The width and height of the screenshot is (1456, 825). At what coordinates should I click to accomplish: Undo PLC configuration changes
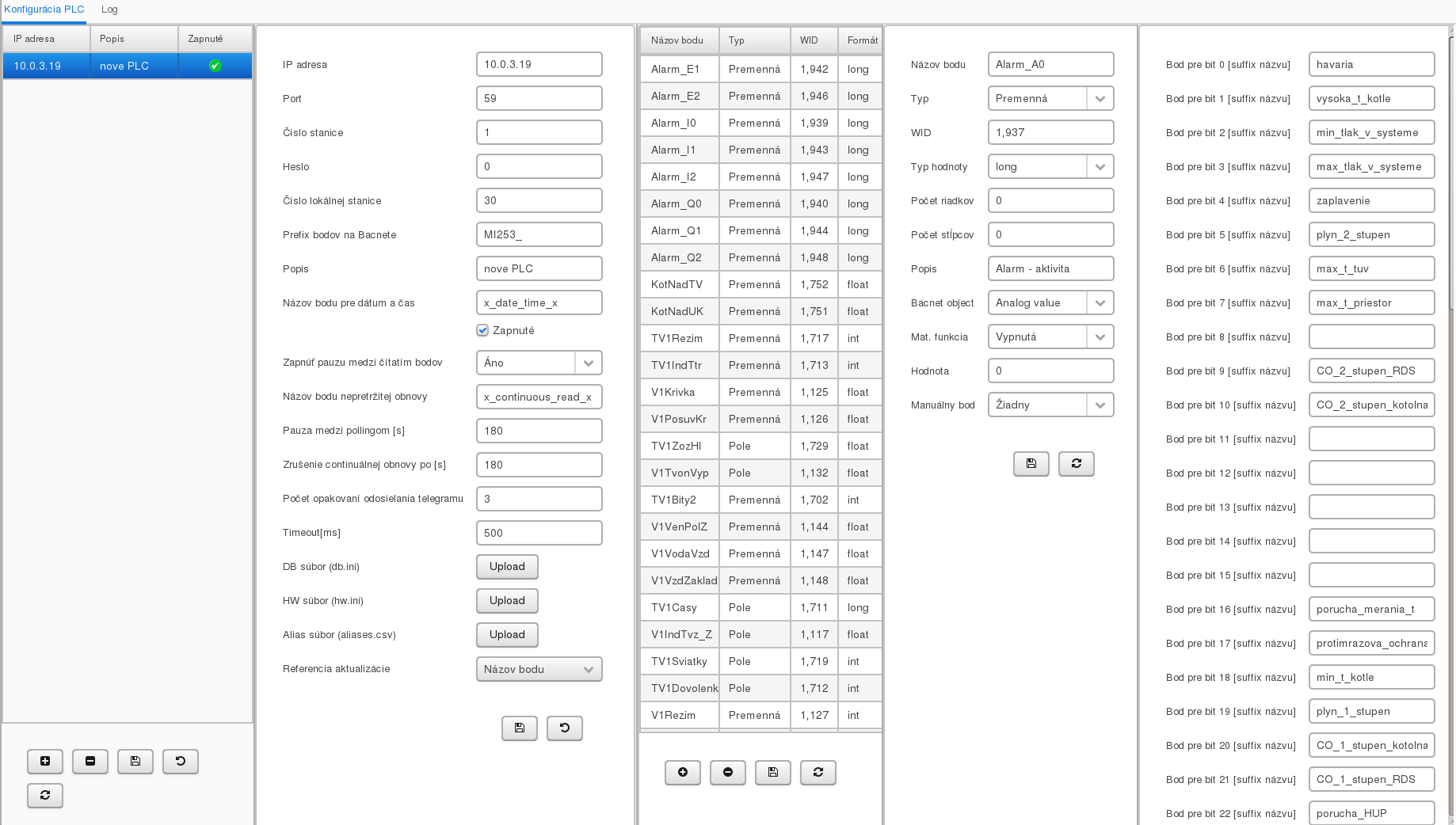click(x=565, y=728)
